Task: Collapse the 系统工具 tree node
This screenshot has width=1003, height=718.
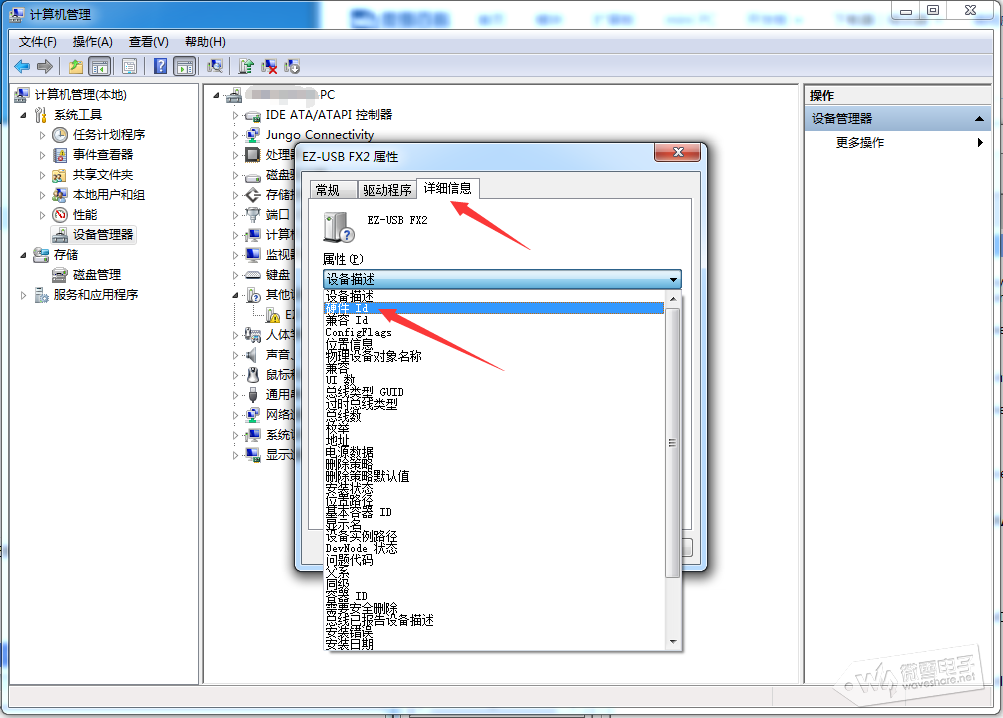Action: pyautogui.click(x=24, y=115)
